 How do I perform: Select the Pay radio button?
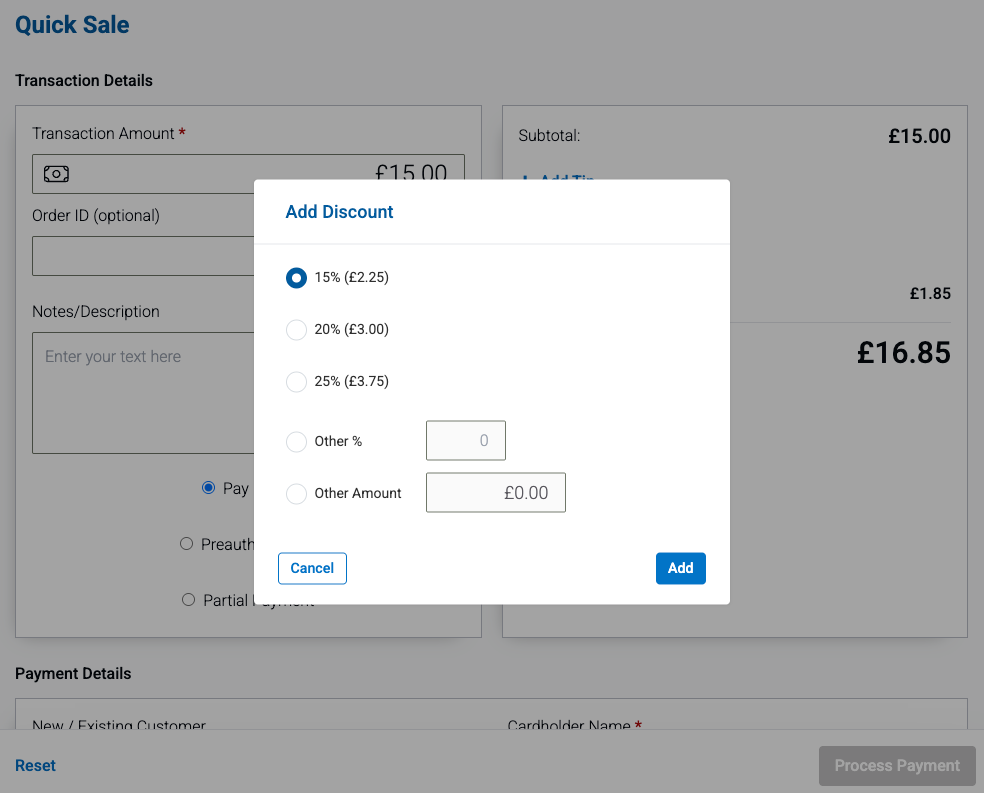tap(208, 488)
